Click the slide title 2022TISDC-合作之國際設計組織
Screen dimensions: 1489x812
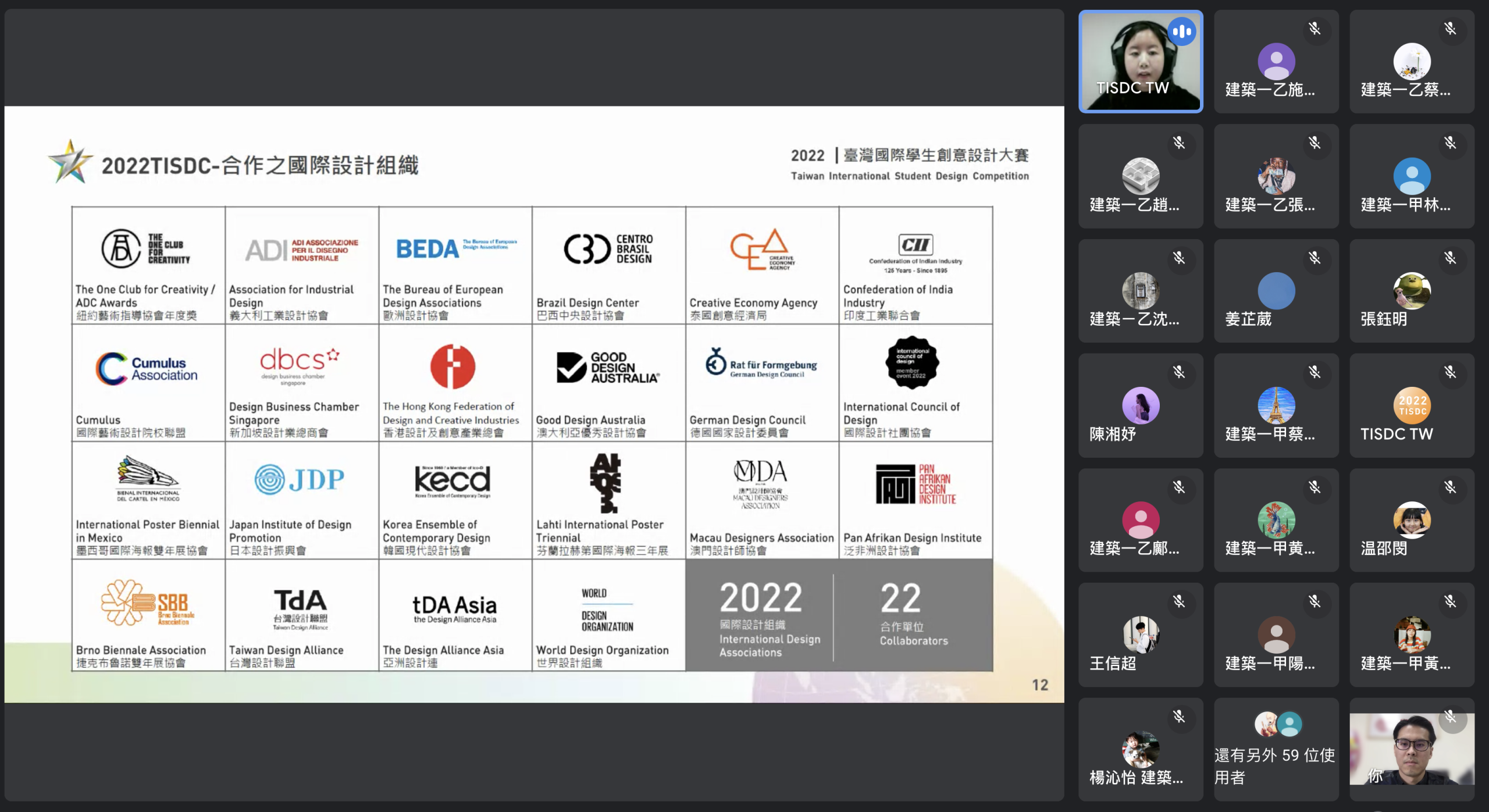pyautogui.click(x=260, y=165)
